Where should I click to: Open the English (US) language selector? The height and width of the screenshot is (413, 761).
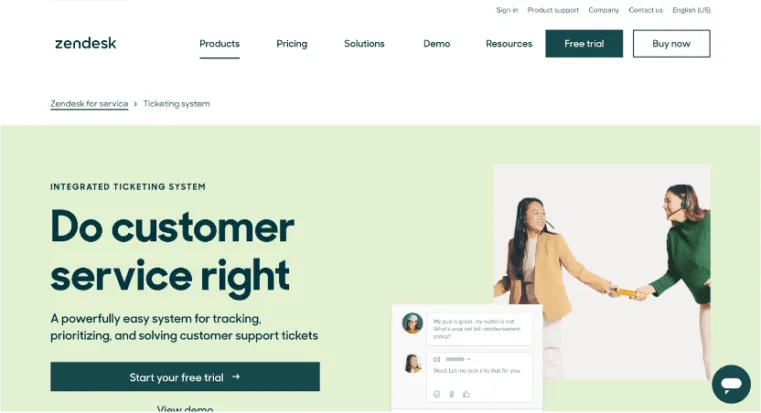691,10
